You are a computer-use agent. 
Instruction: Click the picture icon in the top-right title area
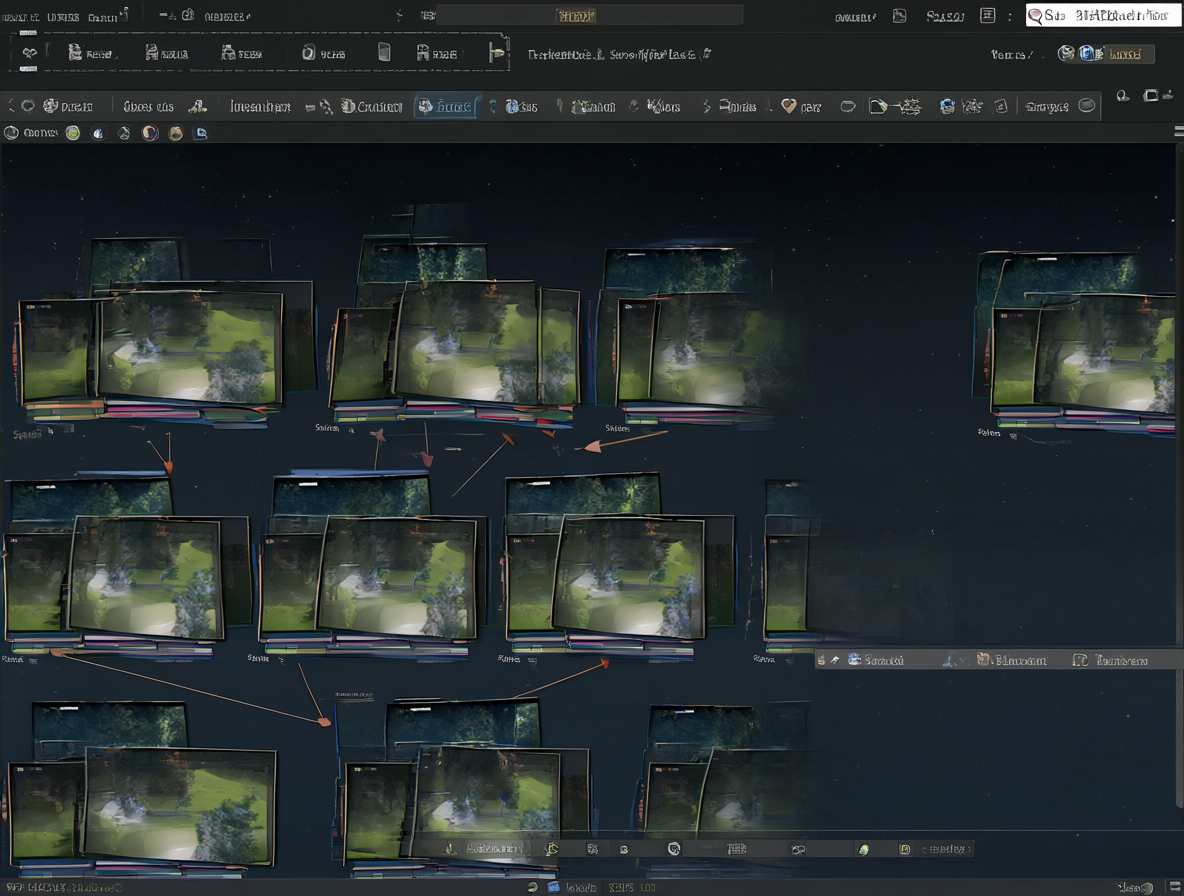point(899,16)
